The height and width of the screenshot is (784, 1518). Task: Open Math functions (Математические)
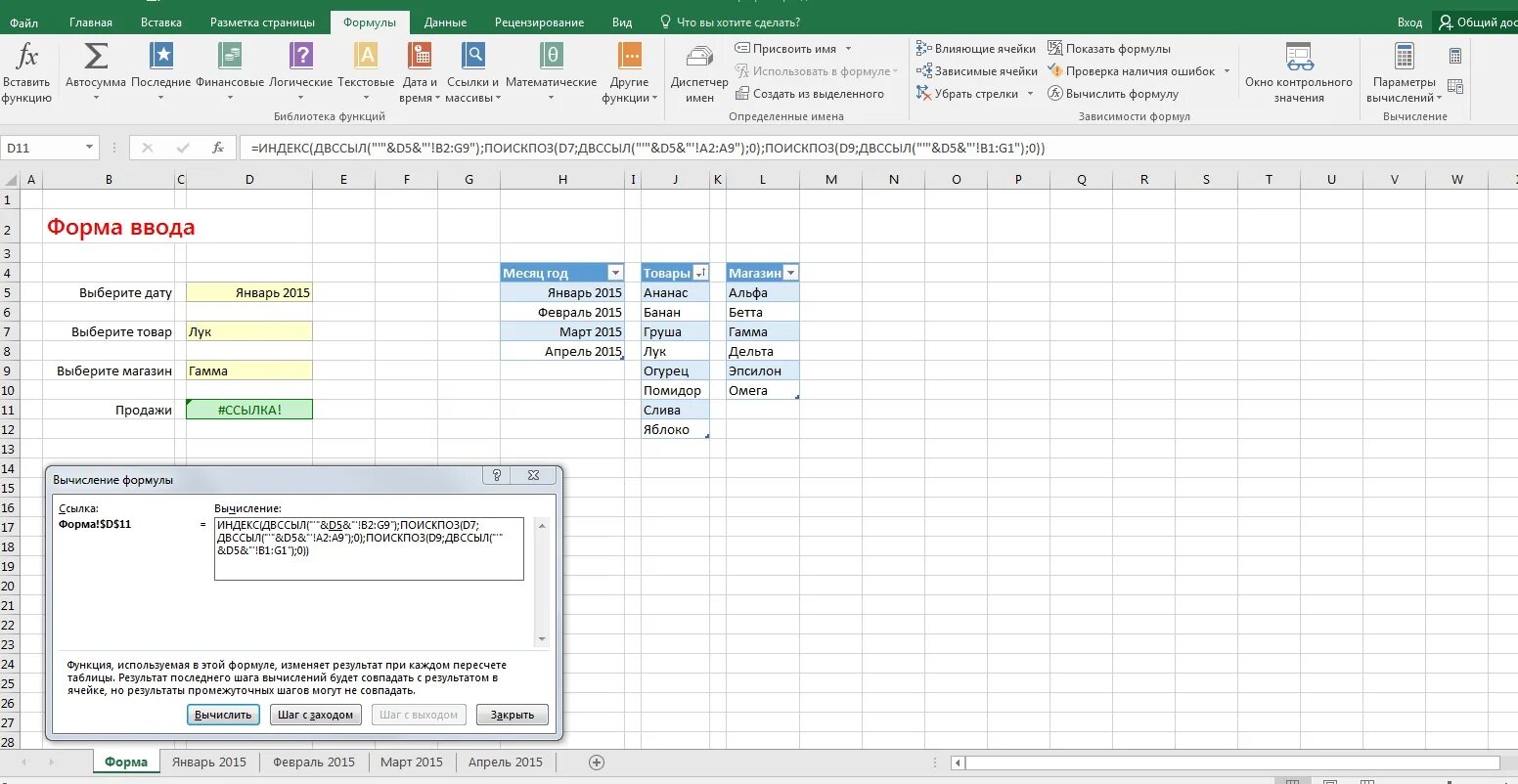[551, 72]
